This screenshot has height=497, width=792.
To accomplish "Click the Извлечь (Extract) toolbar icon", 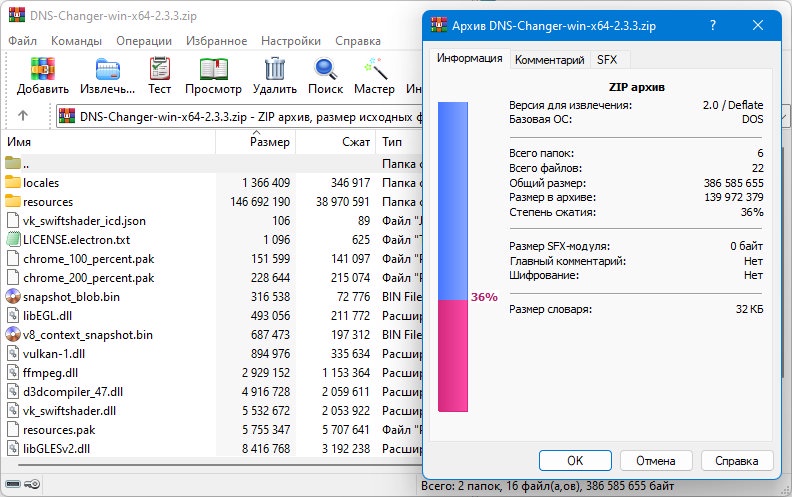I will point(108,69).
